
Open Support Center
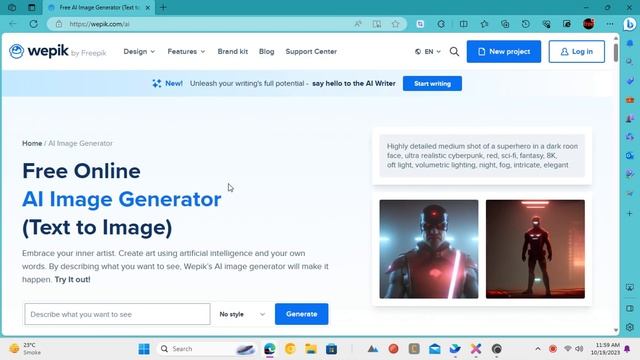pyautogui.click(x=311, y=51)
